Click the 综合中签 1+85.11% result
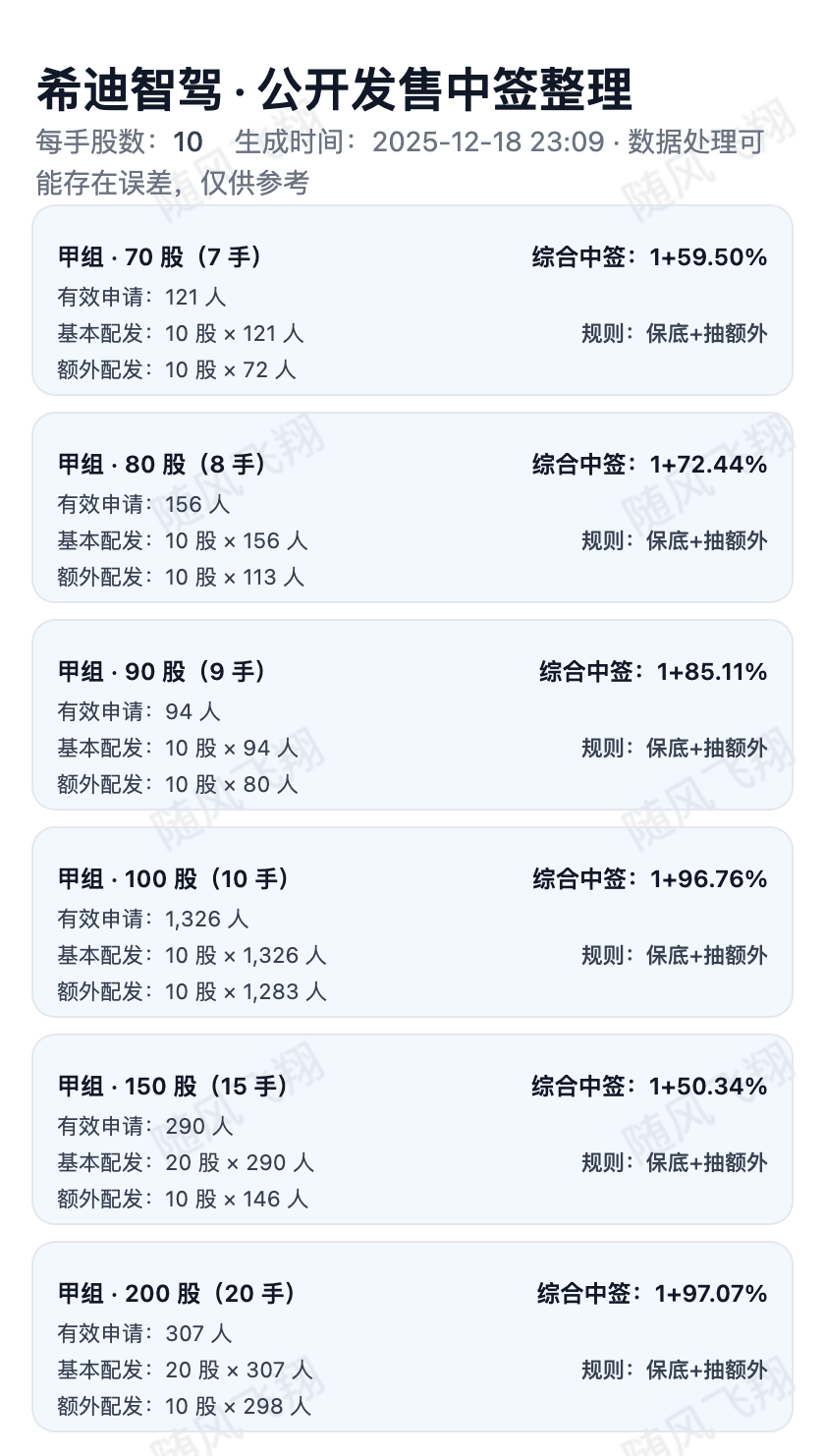 (653, 672)
